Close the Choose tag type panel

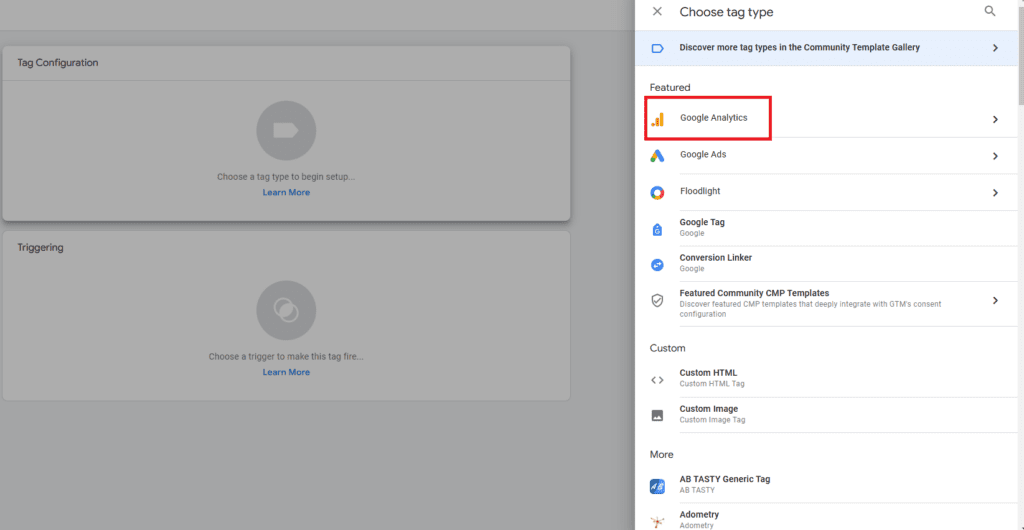click(x=658, y=12)
